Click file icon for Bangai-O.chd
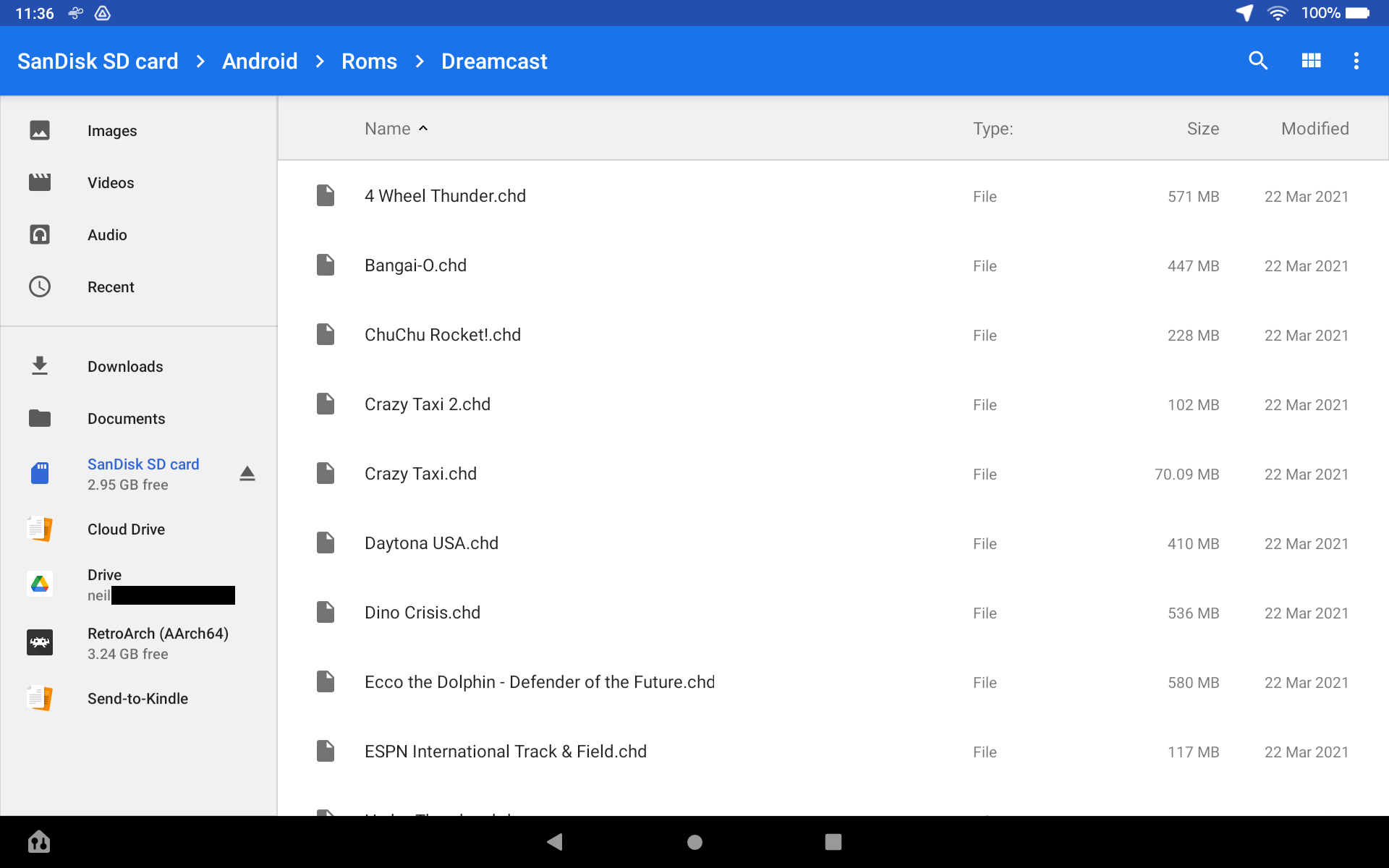Screen dimensions: 1389x868 pyautogui.click(x=326, y=265)
